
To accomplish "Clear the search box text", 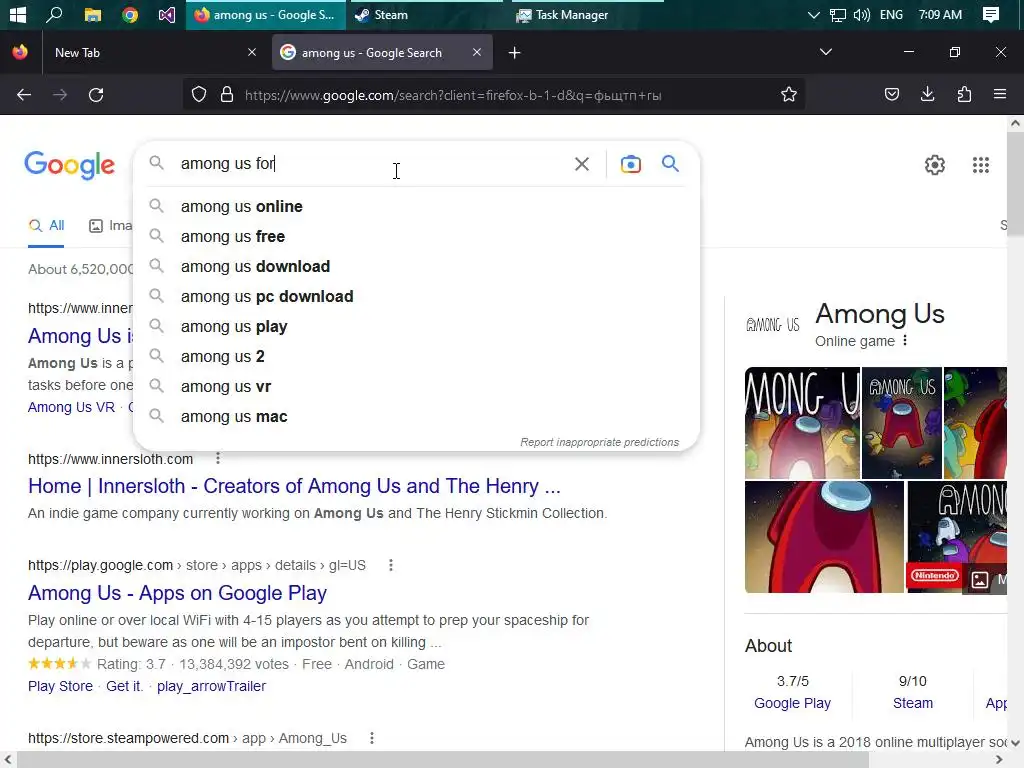I will click(582, 164).
